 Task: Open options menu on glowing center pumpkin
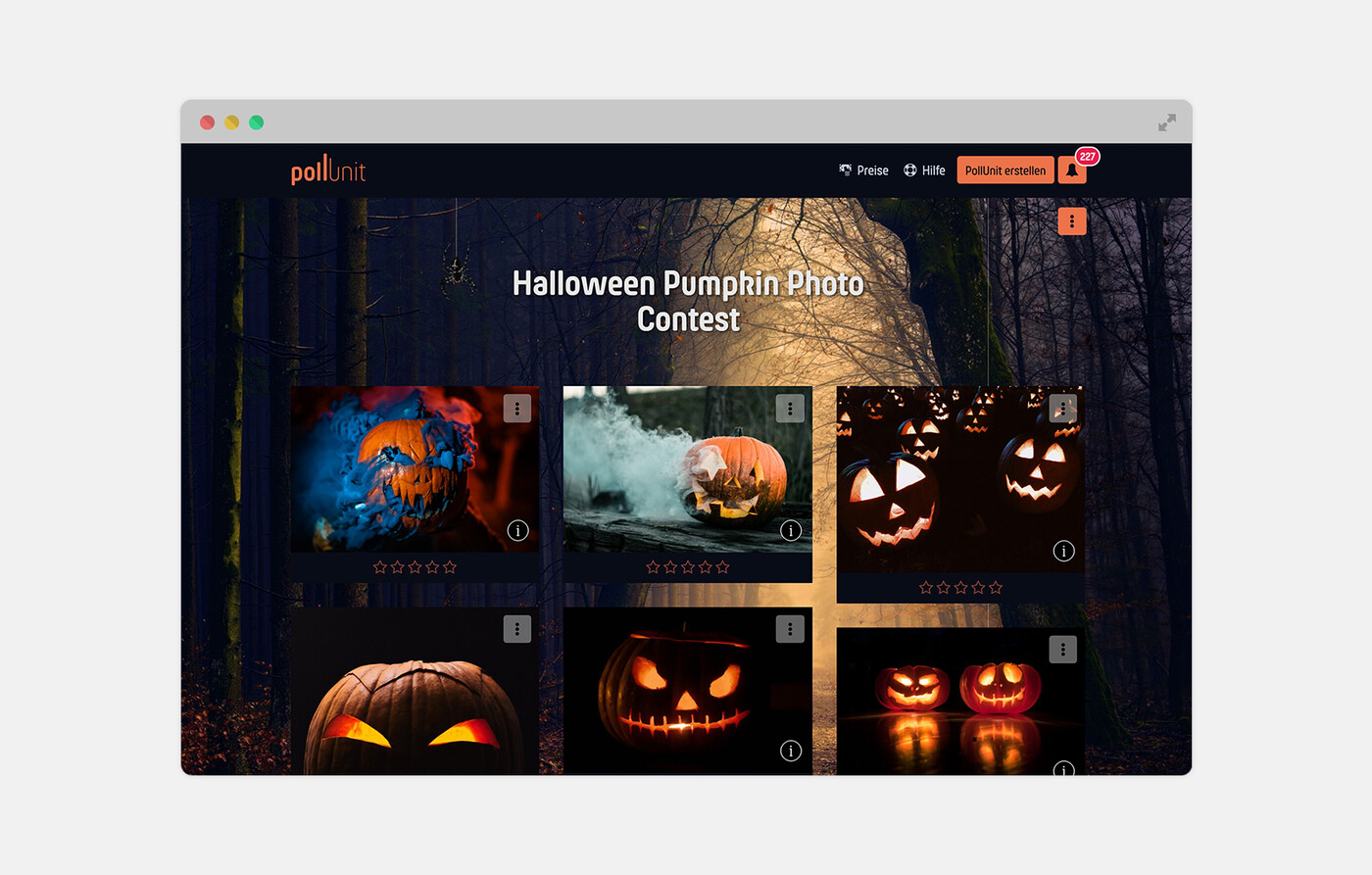(790, 629)
